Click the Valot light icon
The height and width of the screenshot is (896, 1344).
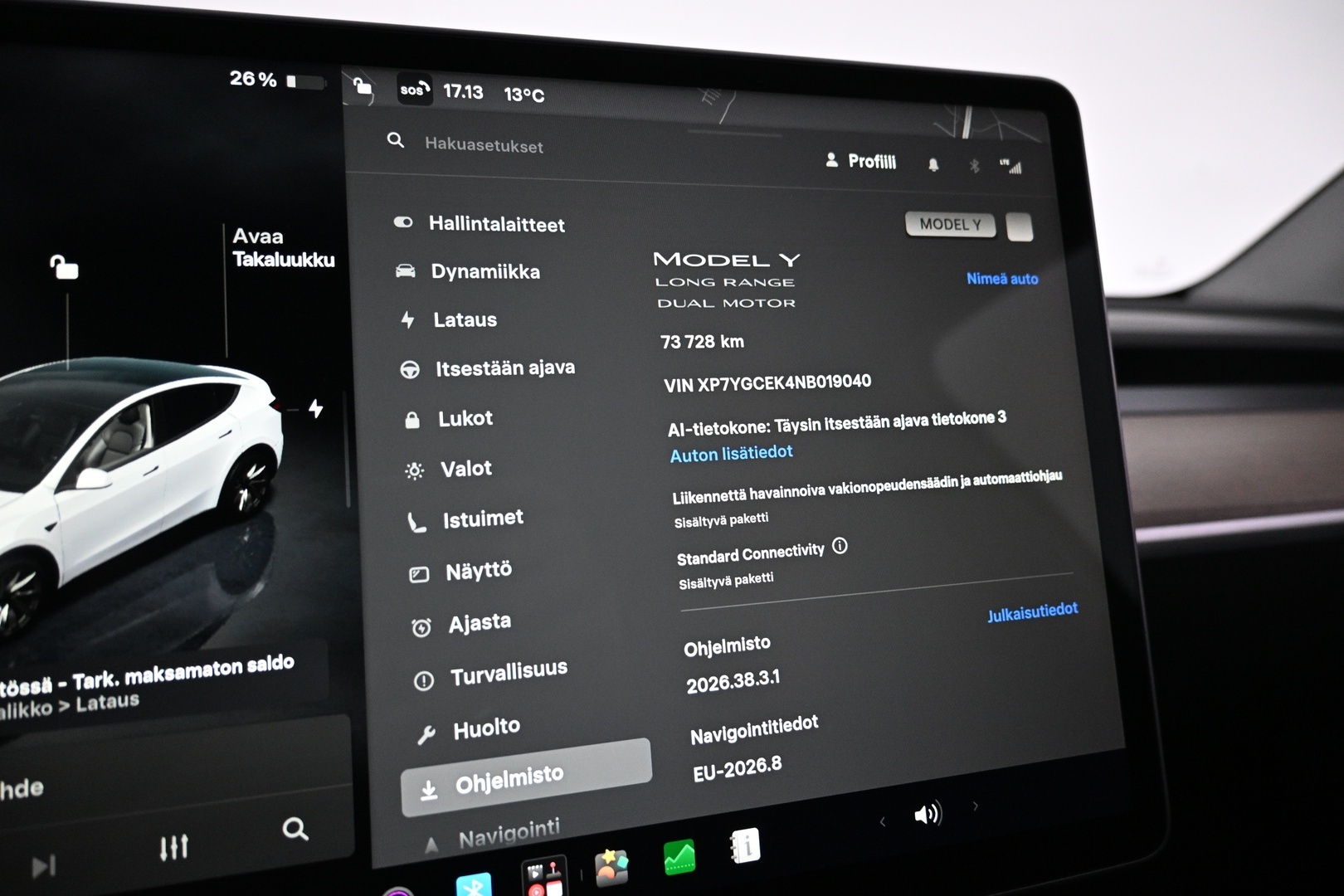[x=414, y=471]
